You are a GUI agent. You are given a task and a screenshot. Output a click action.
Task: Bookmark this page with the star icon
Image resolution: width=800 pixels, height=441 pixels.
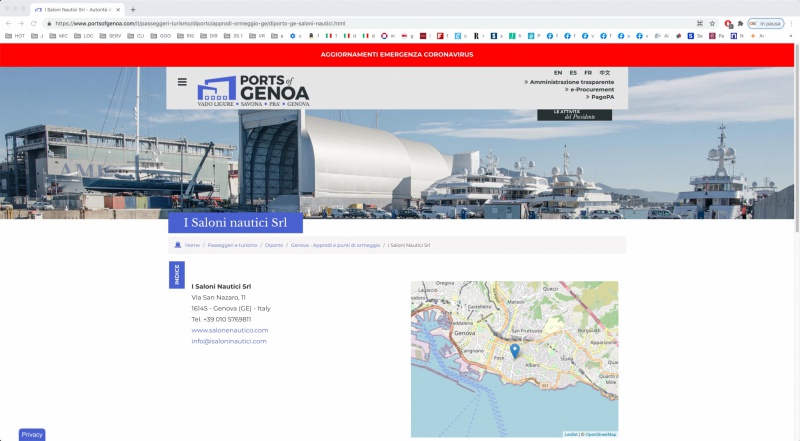pos(712,23)
